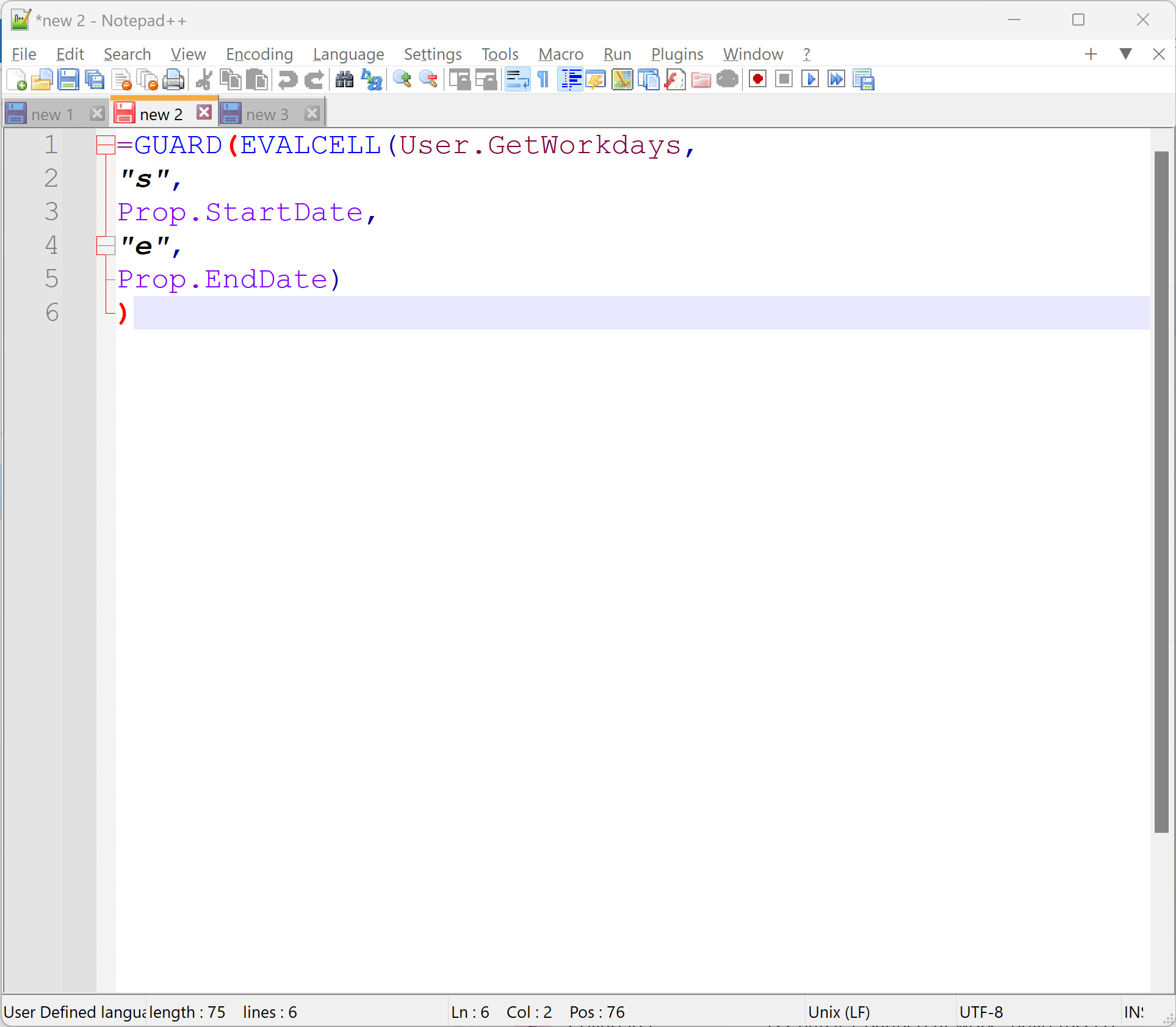The width and height of the screenshot is (1176, 1027).
Task: Open the Replace dialog
Action: pos(371,79)
